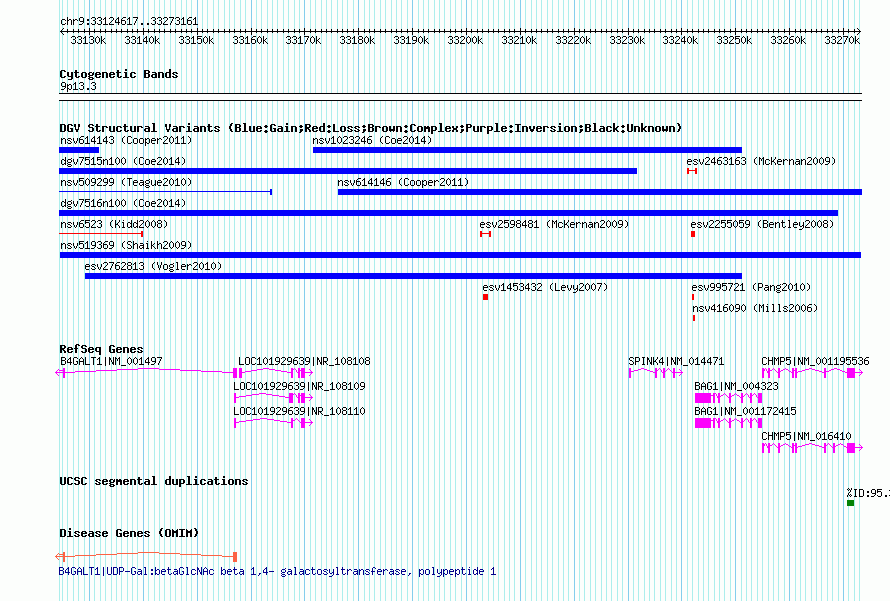Open the CHMP5|NM_016410 gene label
Viewport: 890px width, 601px height.
[x=806, y=436]
